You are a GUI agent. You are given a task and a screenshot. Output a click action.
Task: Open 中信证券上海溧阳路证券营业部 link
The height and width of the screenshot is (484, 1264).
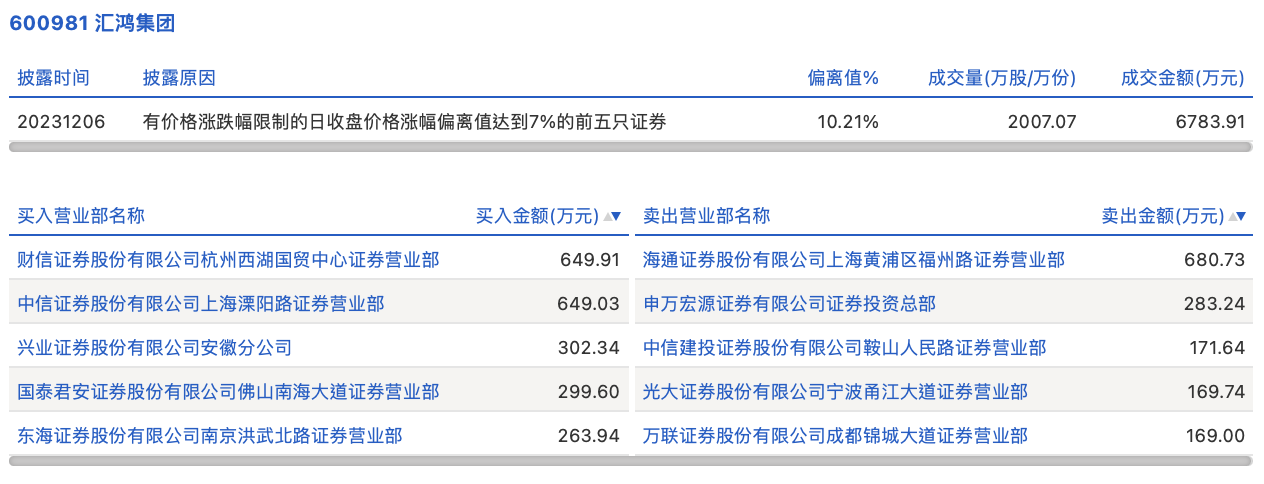click(x=200, y=304)
